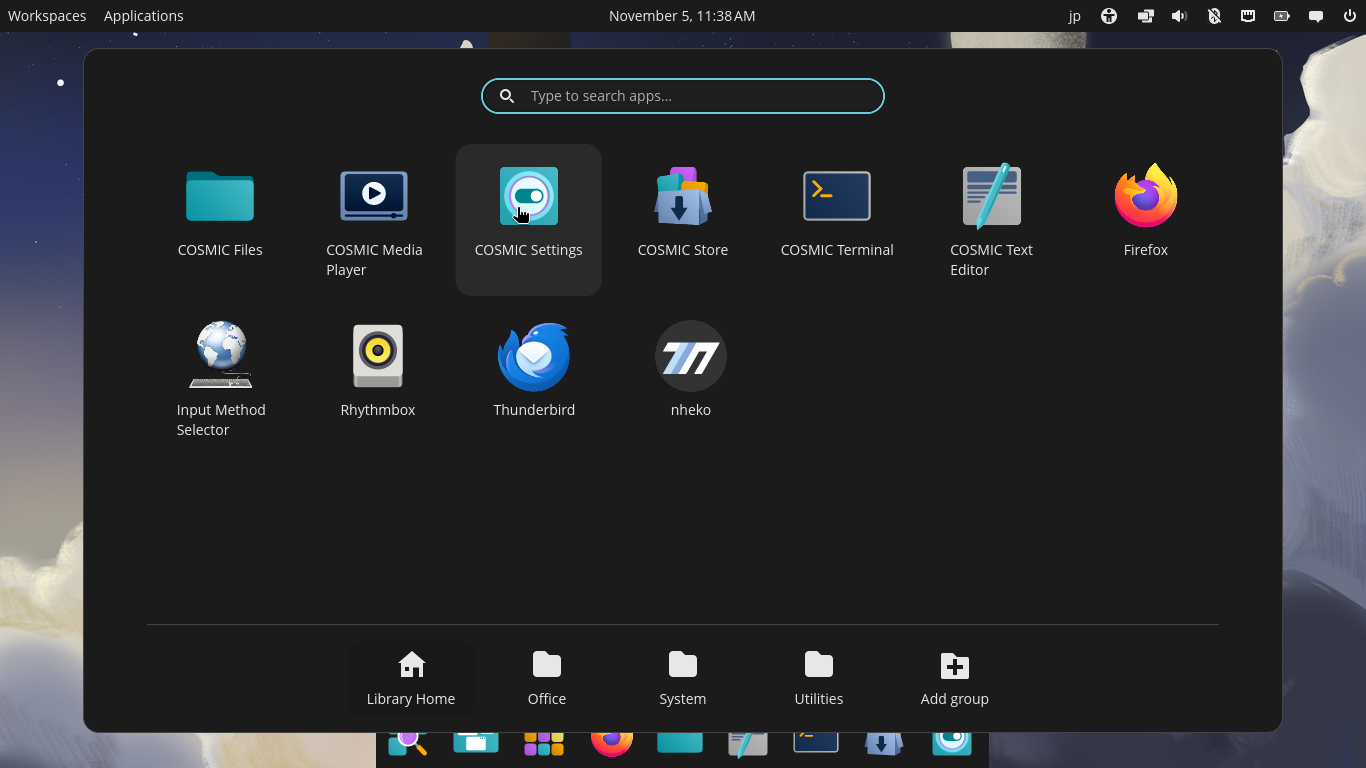Open the notifications applet
This screenshot has width=1366, height=768.
(x=1316, y=16)
